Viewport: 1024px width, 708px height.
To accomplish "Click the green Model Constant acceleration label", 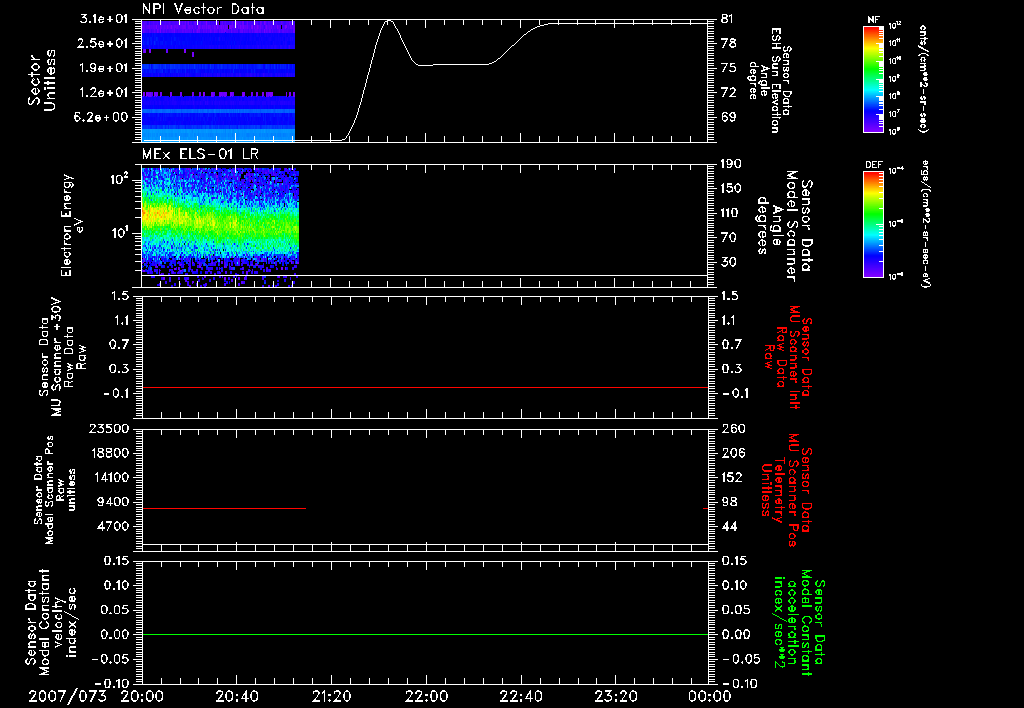I will click(x=799, y=623).
